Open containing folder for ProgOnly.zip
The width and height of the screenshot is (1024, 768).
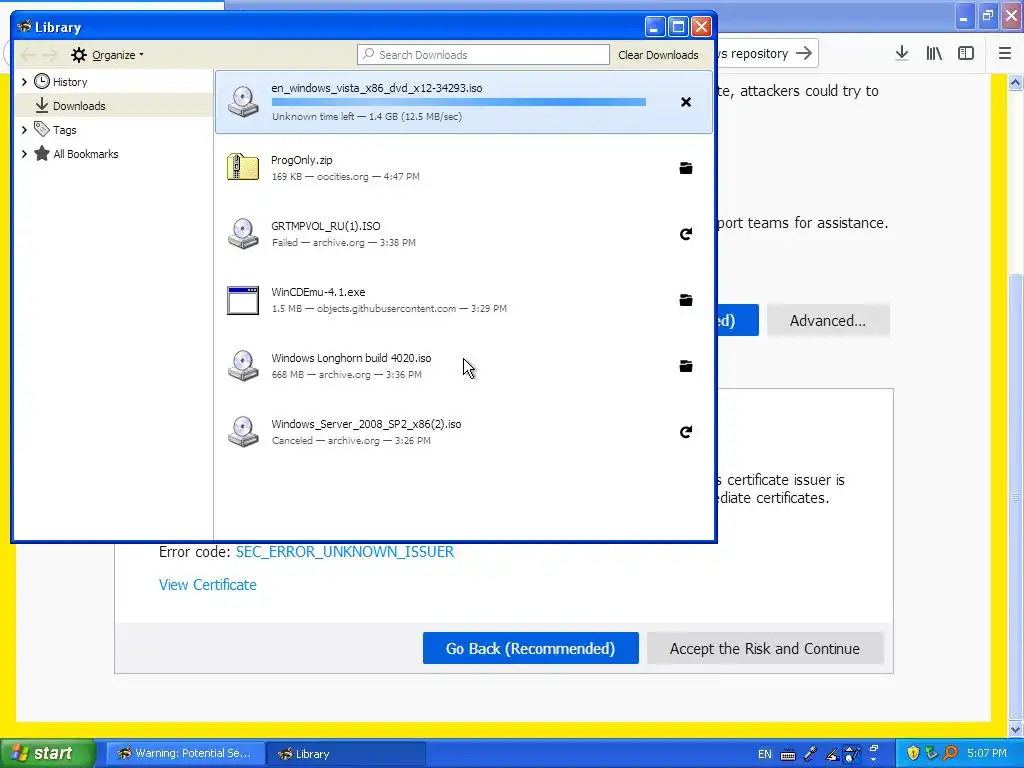click(x=686, y=168)
